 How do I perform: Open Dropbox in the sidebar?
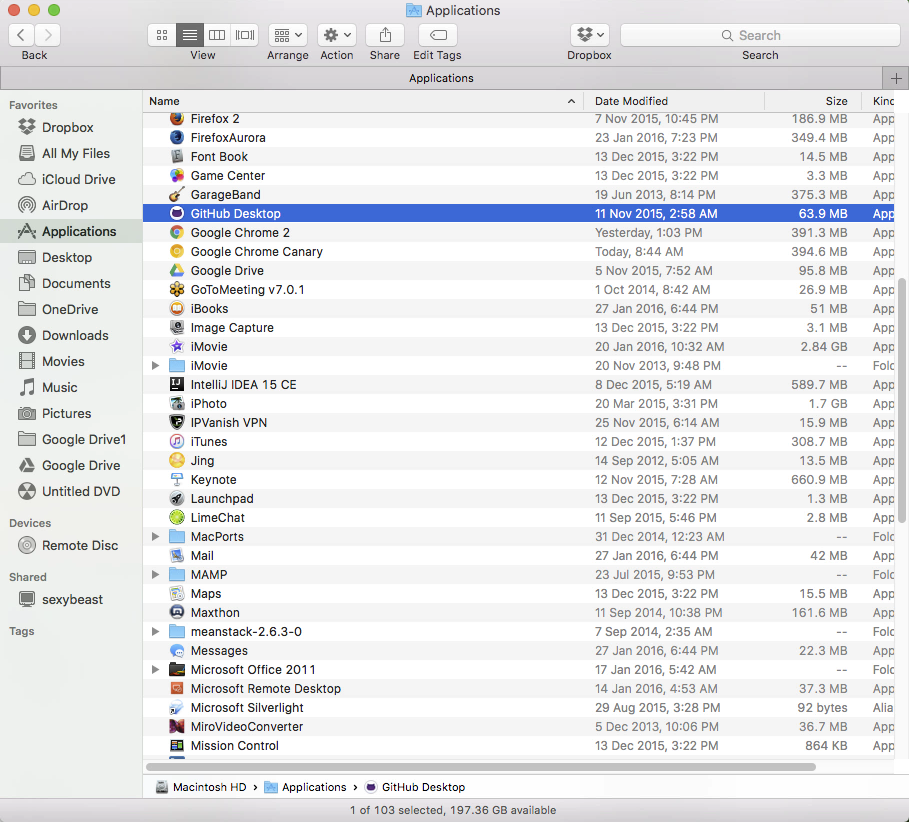pos(67,128)
